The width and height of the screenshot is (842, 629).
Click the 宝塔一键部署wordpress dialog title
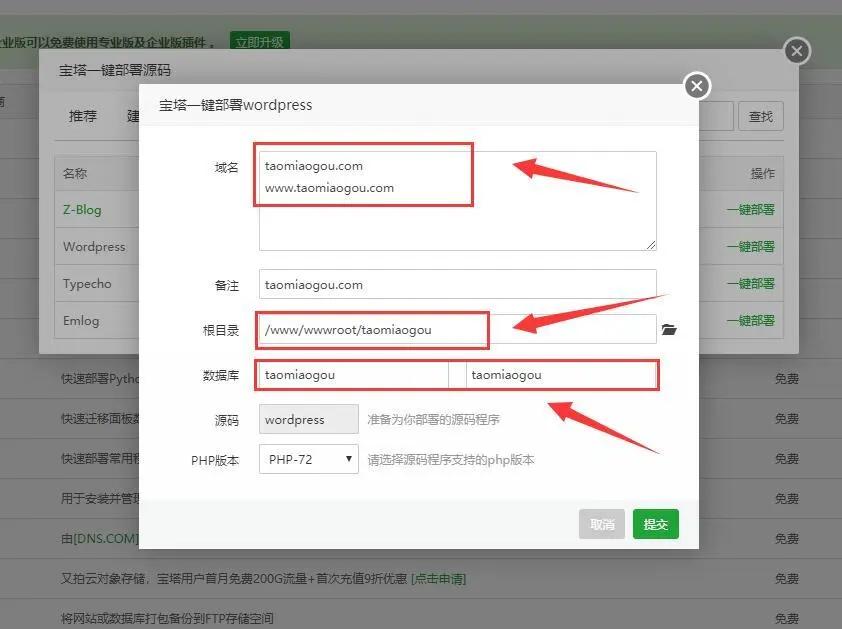pos(236,105)
